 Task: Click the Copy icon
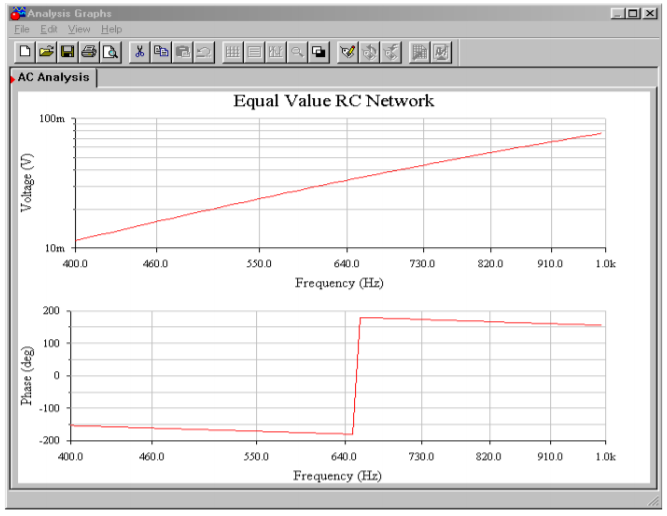[161, 51]
